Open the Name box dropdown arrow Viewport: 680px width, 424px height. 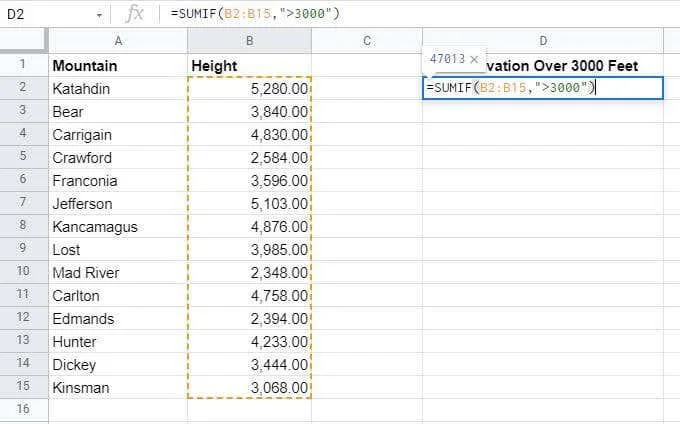tap(99, 15)
